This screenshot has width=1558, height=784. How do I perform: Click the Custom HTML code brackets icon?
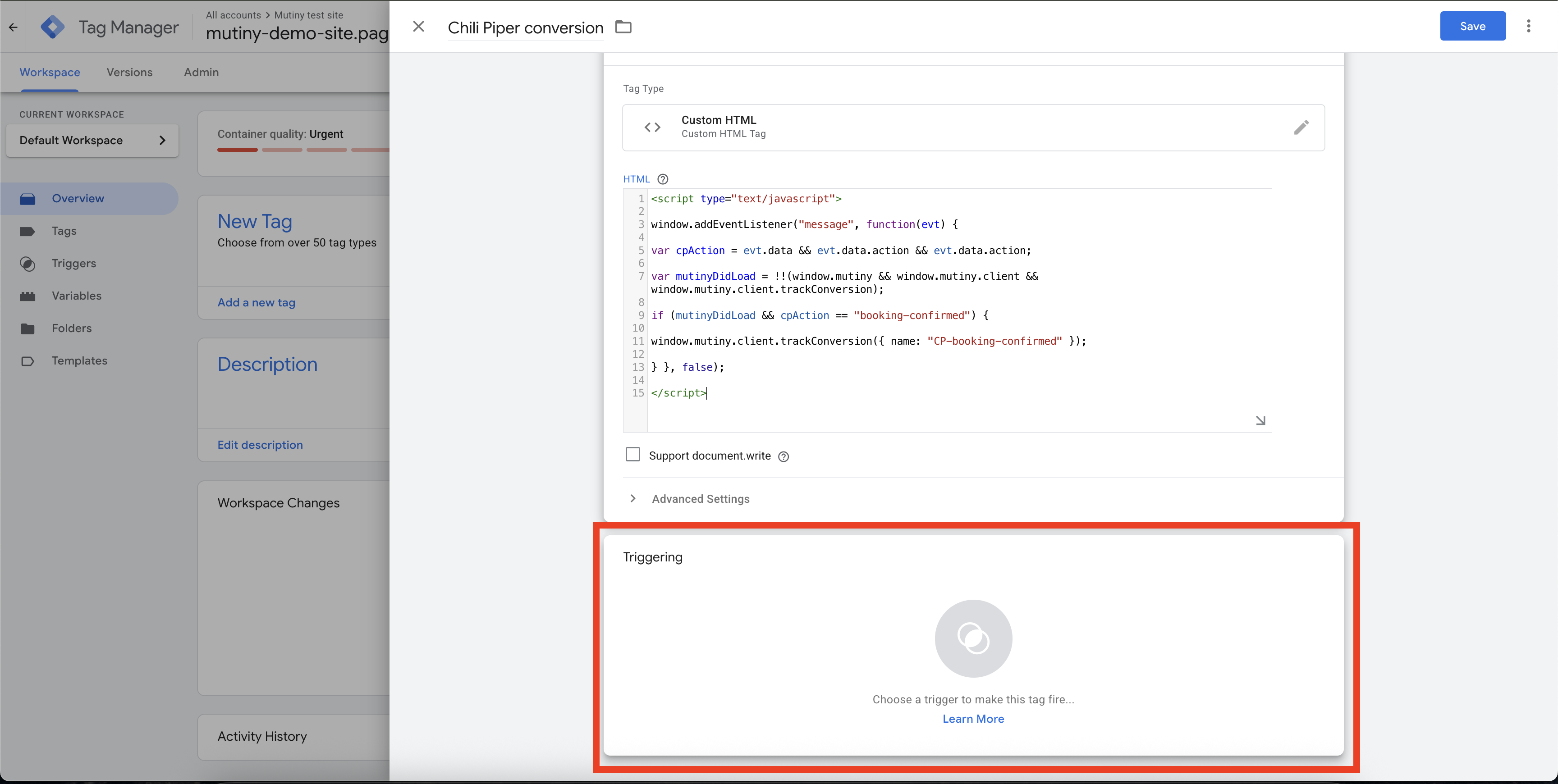652,127
